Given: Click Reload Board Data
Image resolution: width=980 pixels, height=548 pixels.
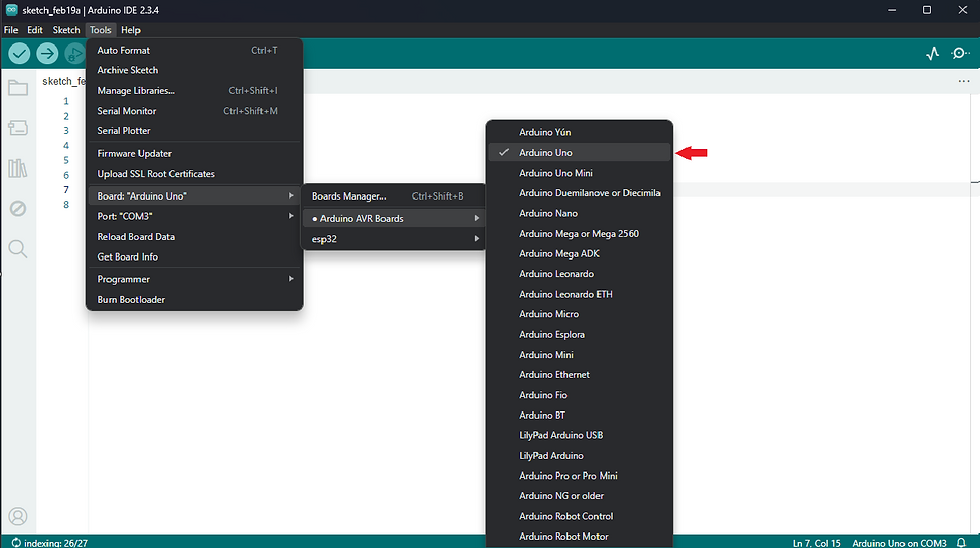Looking at the screenshot, I should point(194,237).
